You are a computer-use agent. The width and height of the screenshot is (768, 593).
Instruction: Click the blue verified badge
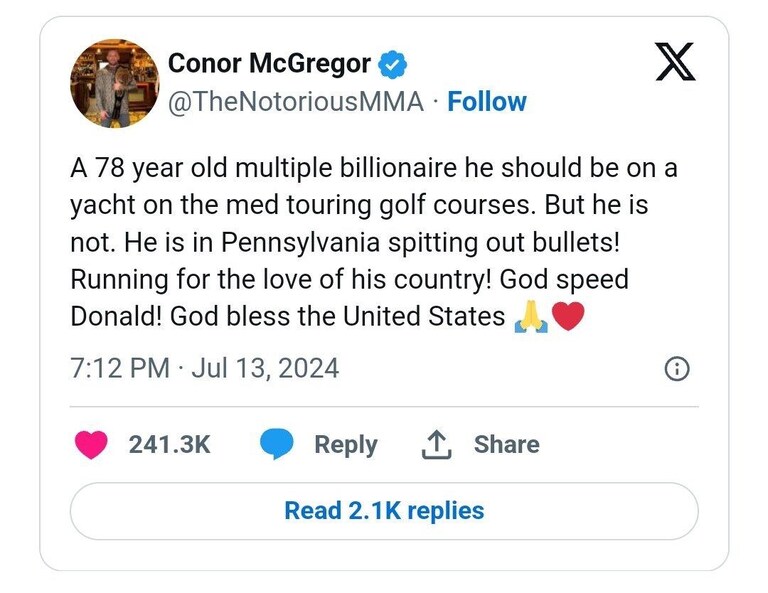click(392, 64)
